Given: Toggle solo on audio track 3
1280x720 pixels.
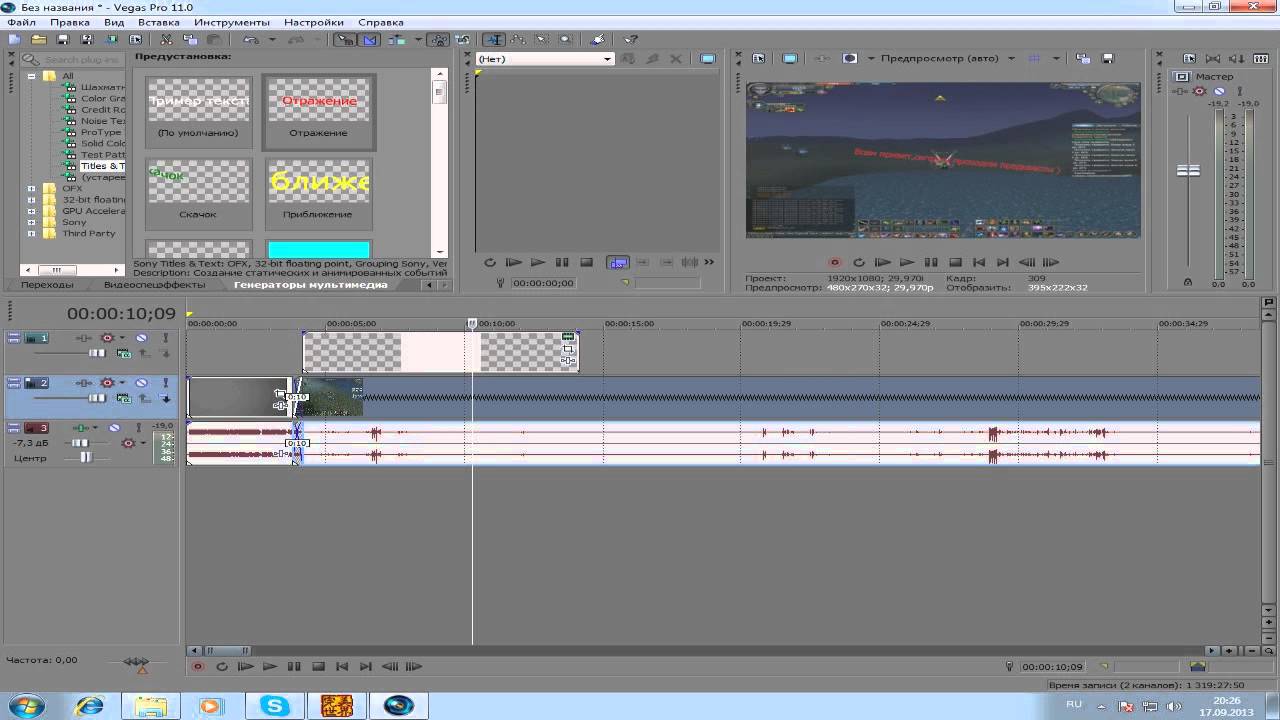Looking at the screenshot, I should pyautogui.click(x=139, y=428).
